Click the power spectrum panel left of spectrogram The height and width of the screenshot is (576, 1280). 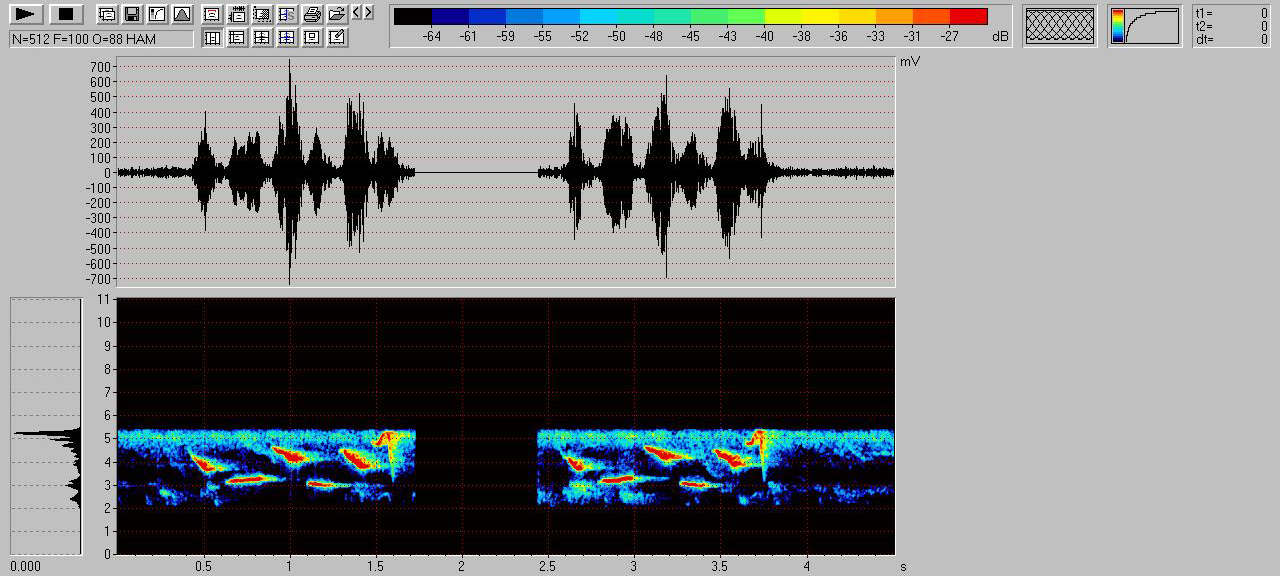46,426
